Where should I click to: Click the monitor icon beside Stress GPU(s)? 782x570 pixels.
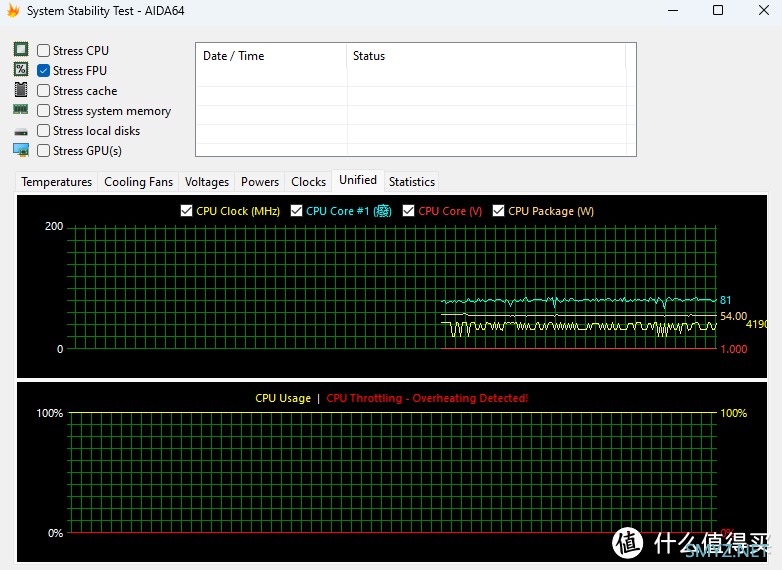point(21,150)
